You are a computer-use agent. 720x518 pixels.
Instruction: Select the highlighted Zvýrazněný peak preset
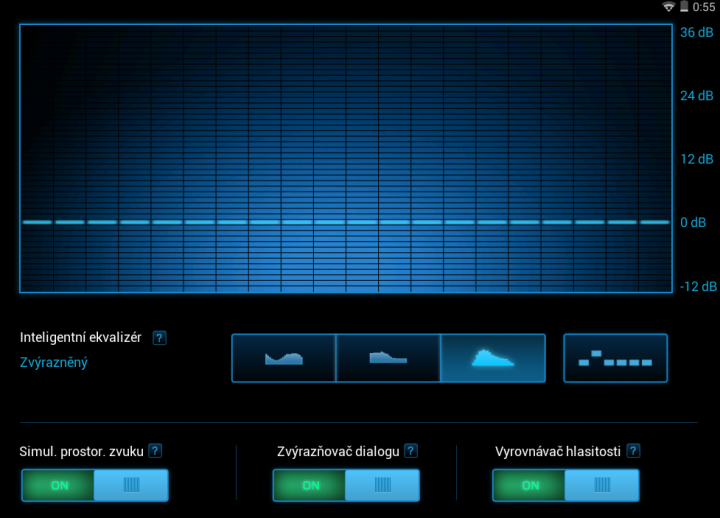point(492,358)
